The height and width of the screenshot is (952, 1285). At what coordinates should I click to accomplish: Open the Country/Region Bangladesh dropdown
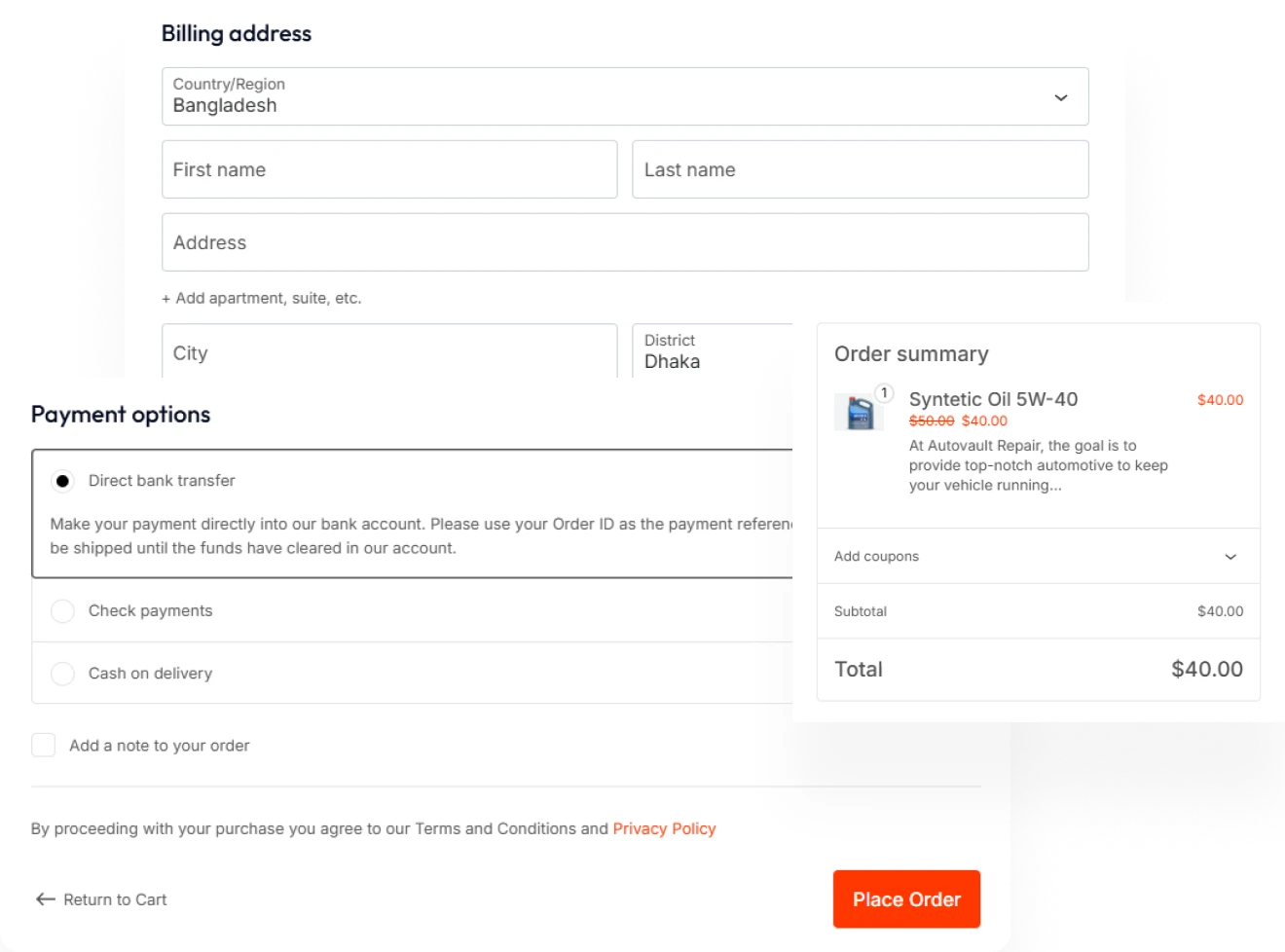coord(623,96)
